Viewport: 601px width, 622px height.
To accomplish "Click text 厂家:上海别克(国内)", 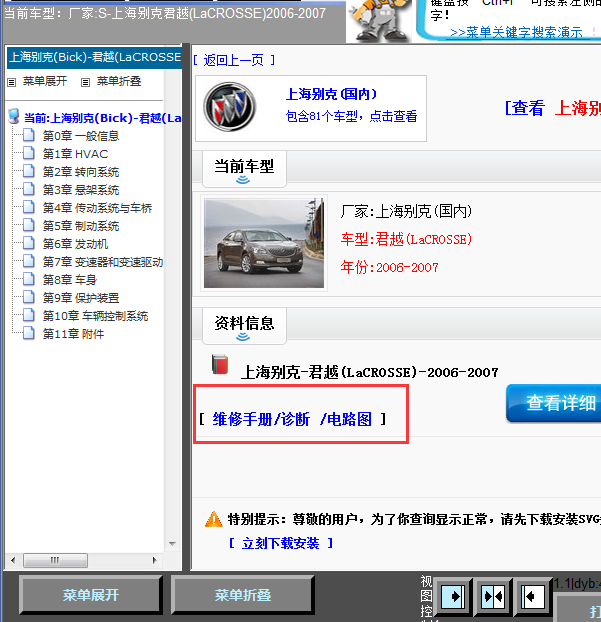I will coord(406,211).
